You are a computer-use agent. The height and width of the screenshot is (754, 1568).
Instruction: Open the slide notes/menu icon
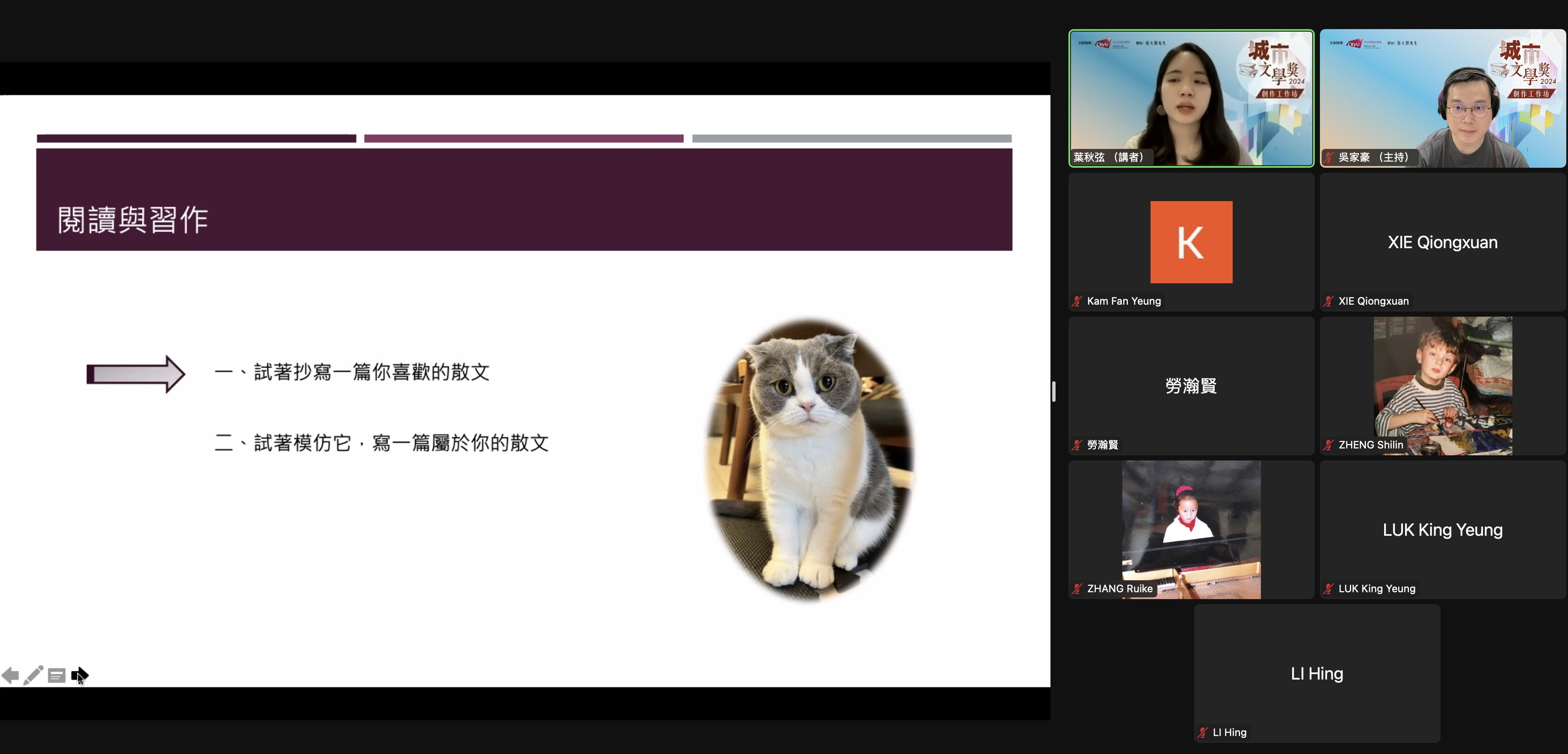click(x=56, y=675)
